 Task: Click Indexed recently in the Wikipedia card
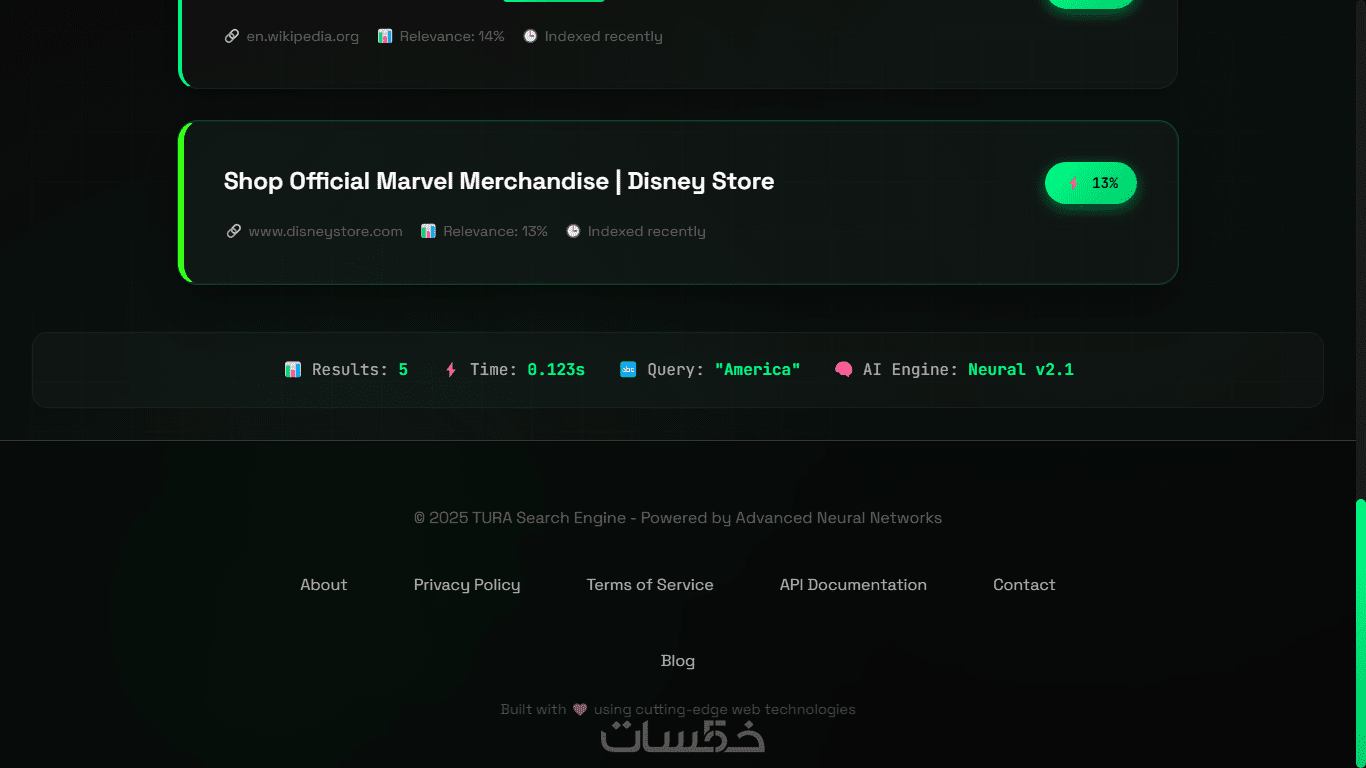coord(604,36)
